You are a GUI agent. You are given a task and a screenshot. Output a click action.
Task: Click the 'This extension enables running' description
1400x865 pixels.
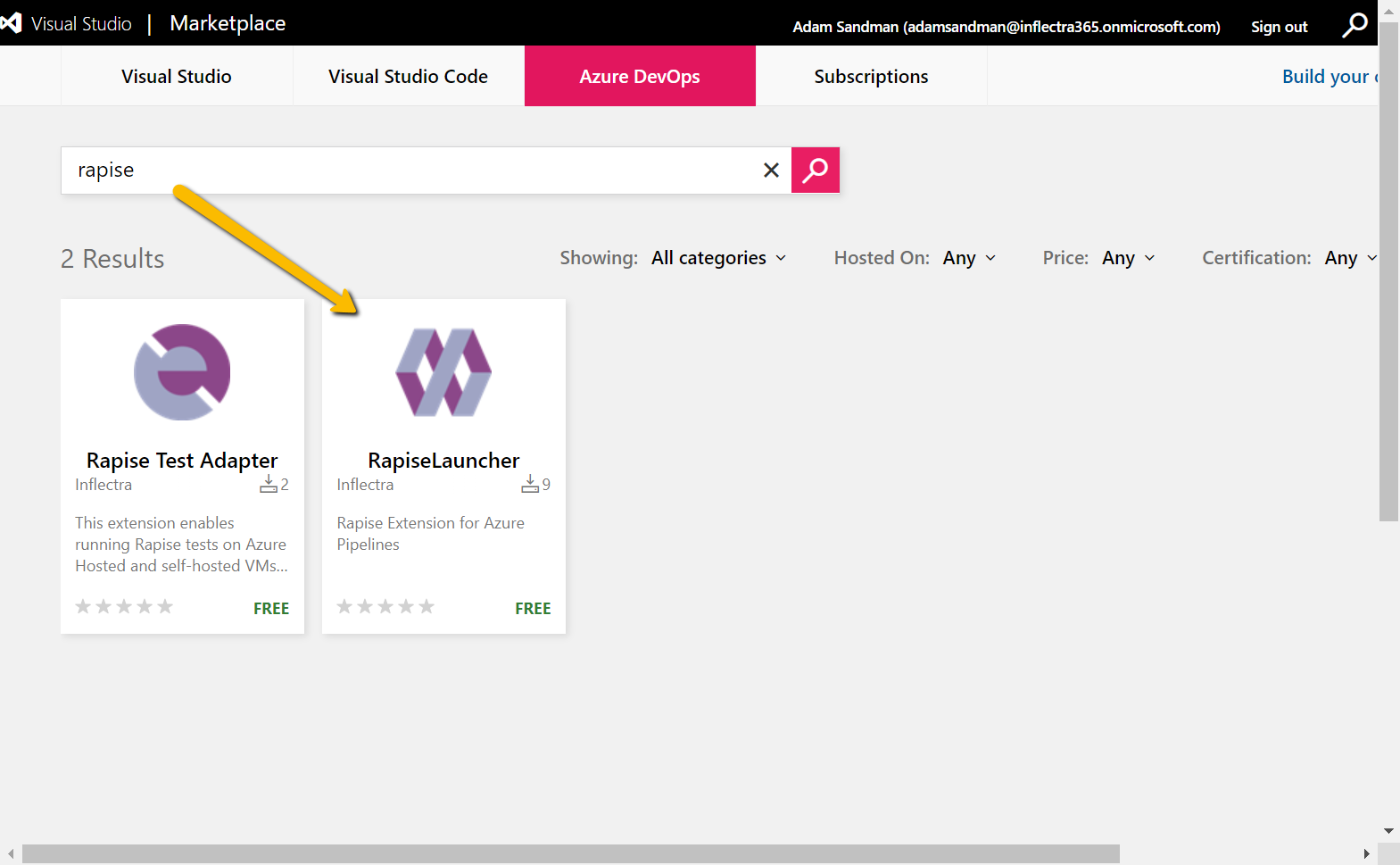pos(181,545)
